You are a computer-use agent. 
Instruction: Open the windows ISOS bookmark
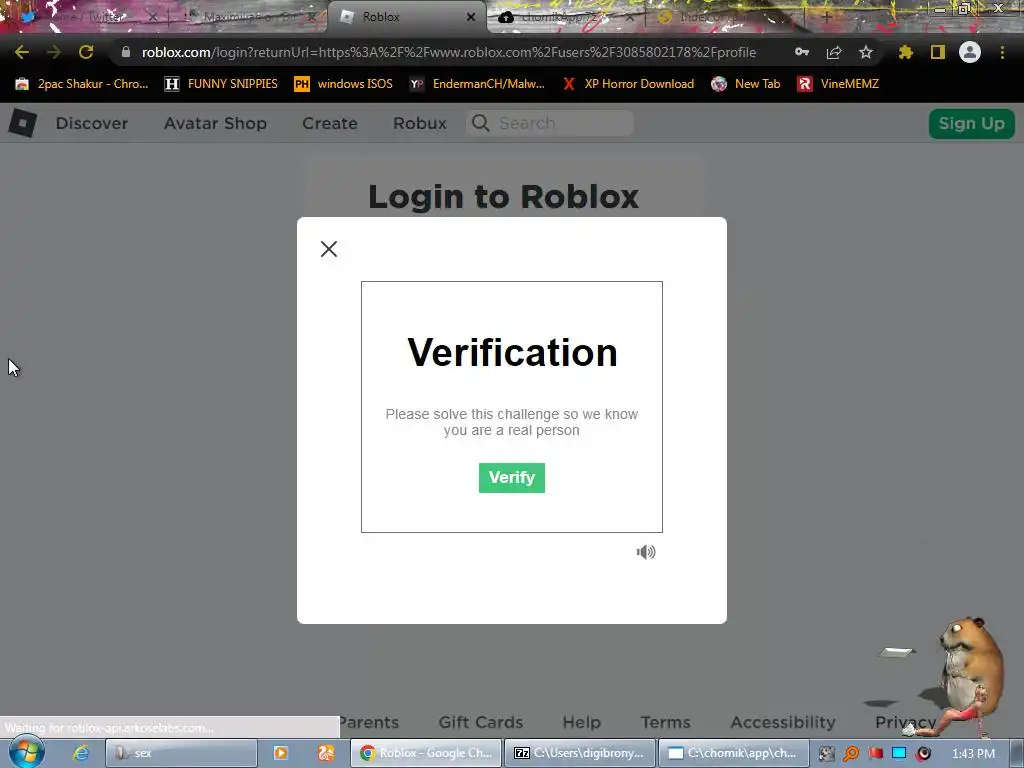[x=344, y=84]
